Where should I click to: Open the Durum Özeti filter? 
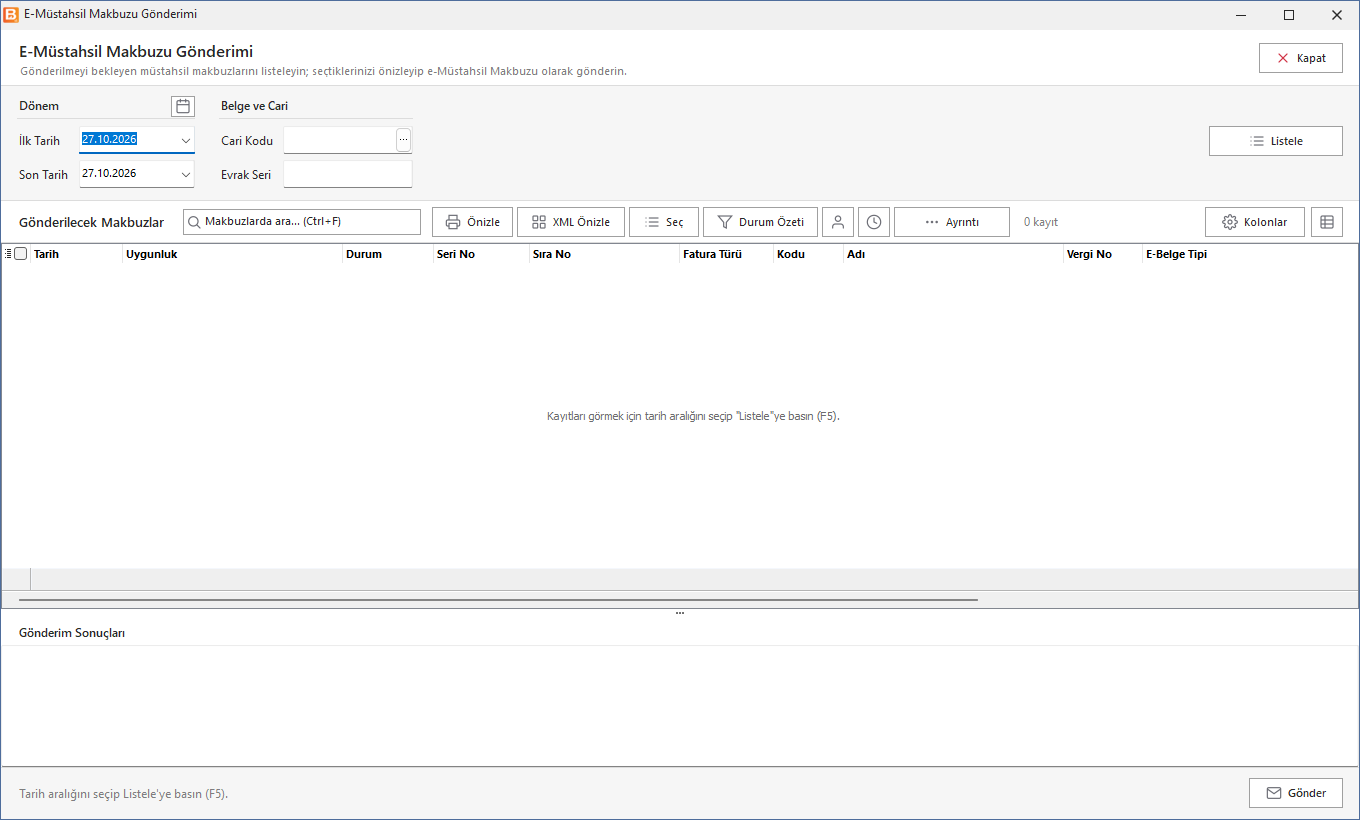(x=760, y=222)
